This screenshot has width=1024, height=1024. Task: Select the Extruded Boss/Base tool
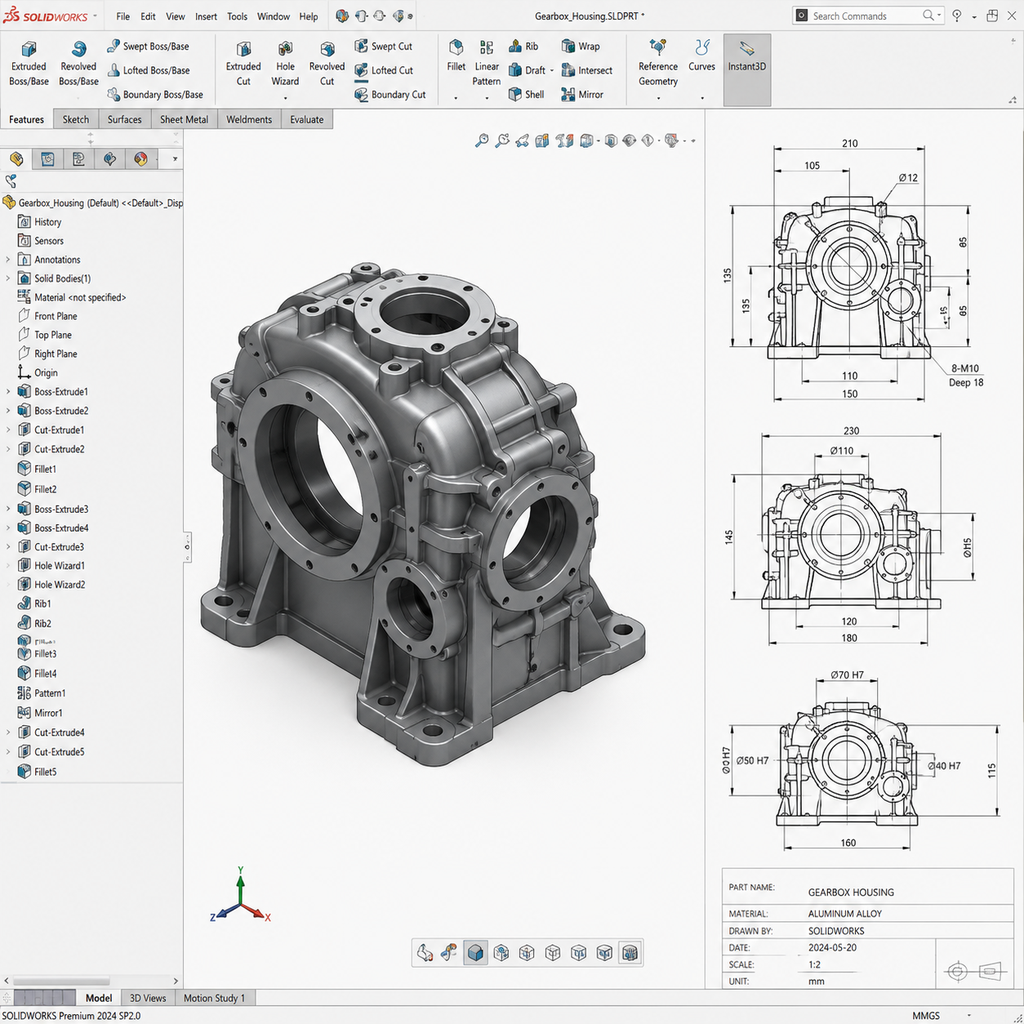[29, 63]
